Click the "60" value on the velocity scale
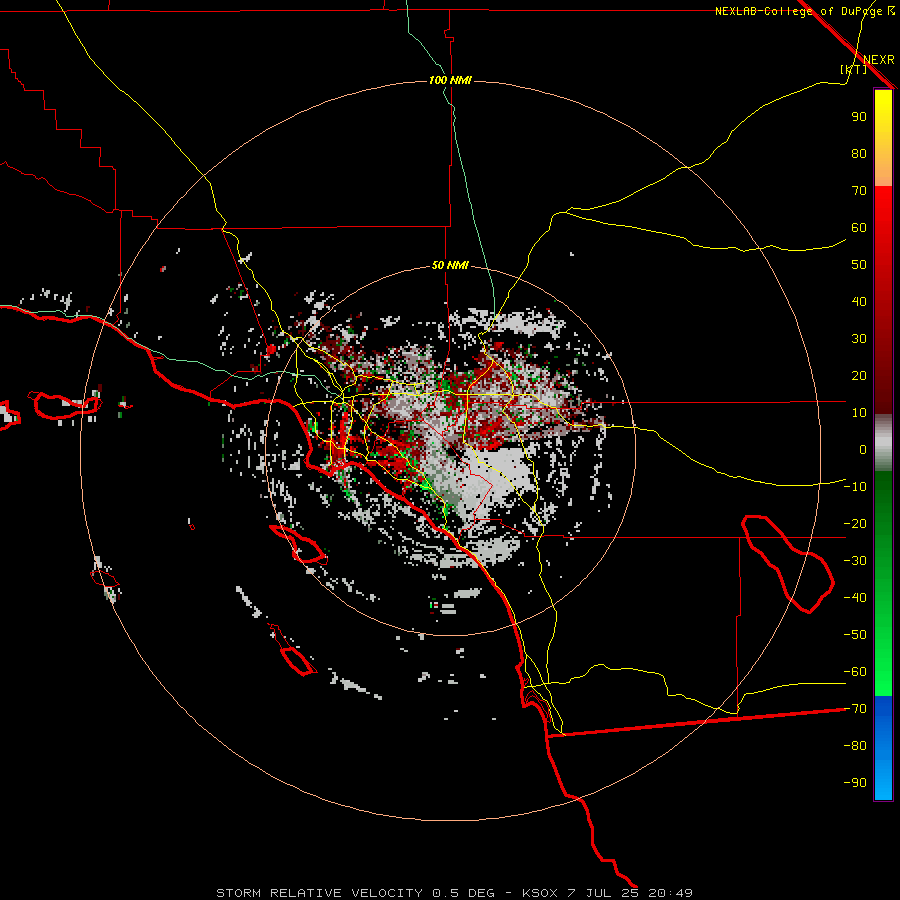Image resolution: width=900 pixels, height=900 pixels. click(859, 228)
